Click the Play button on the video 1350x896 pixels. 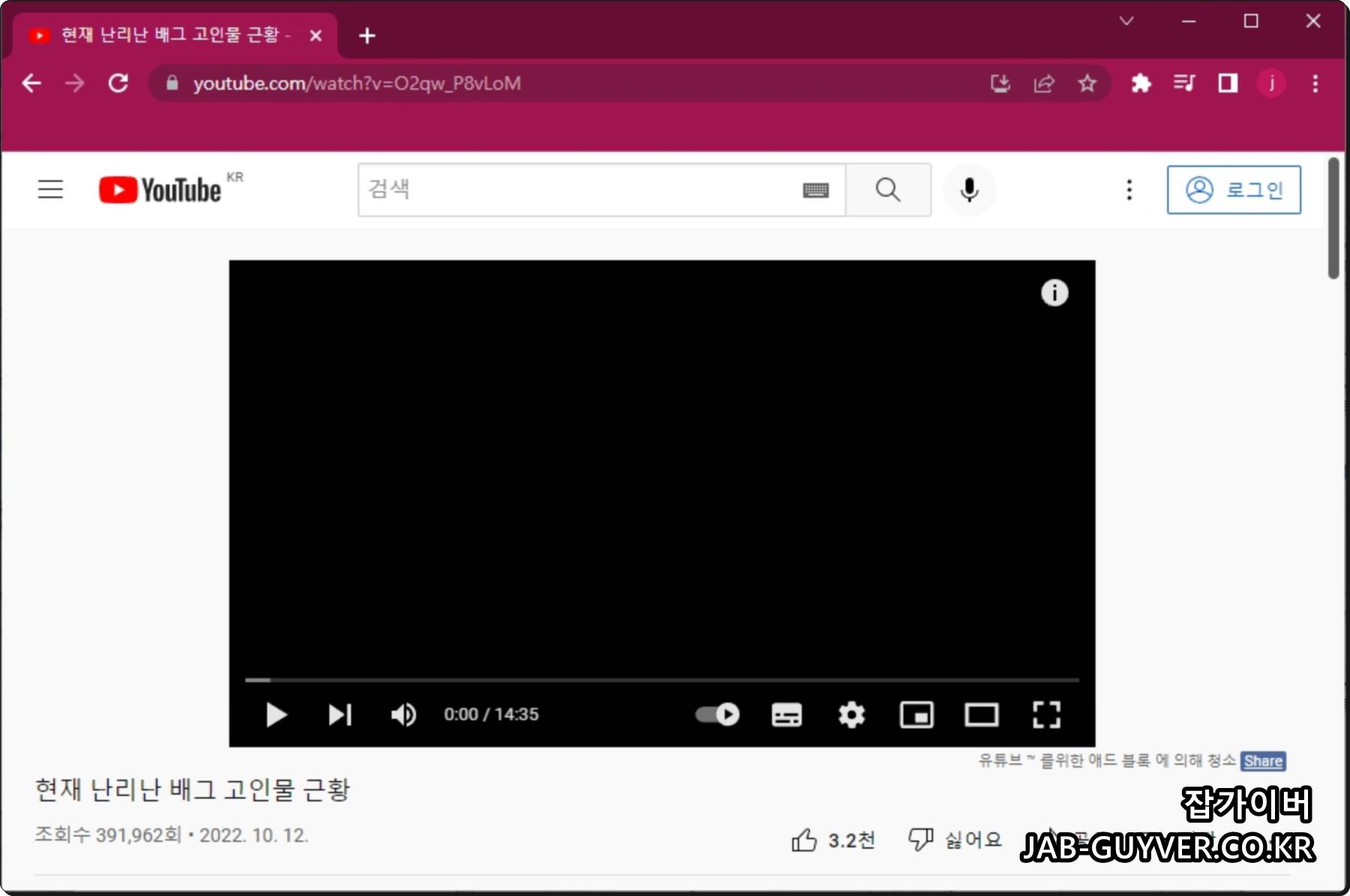[275, 715]
